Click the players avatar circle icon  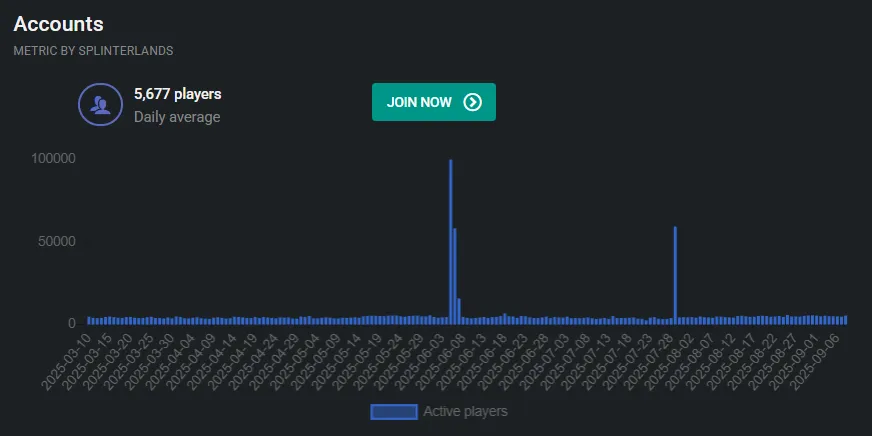101,105
